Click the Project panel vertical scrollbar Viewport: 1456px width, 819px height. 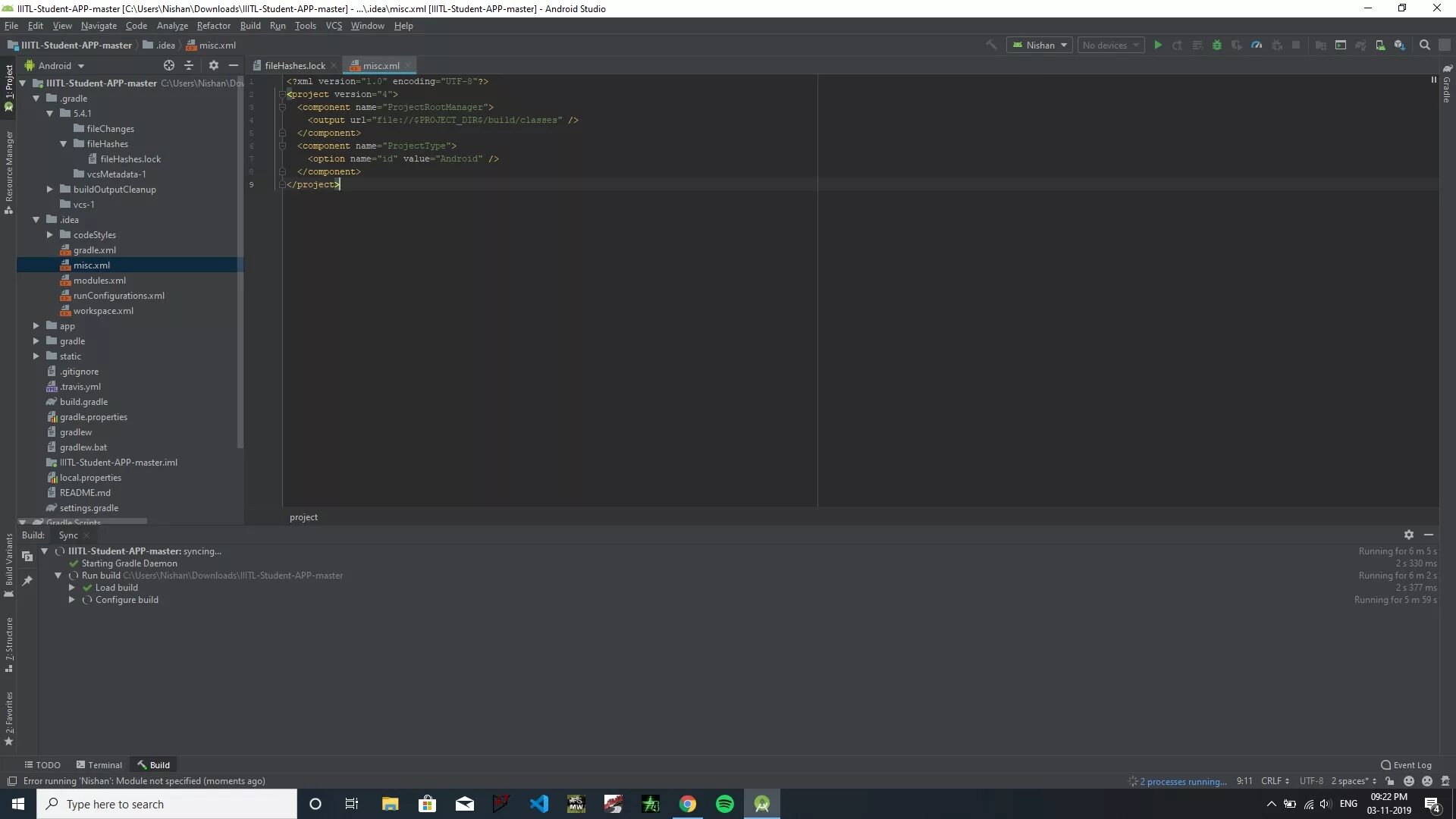coord(240,262)
